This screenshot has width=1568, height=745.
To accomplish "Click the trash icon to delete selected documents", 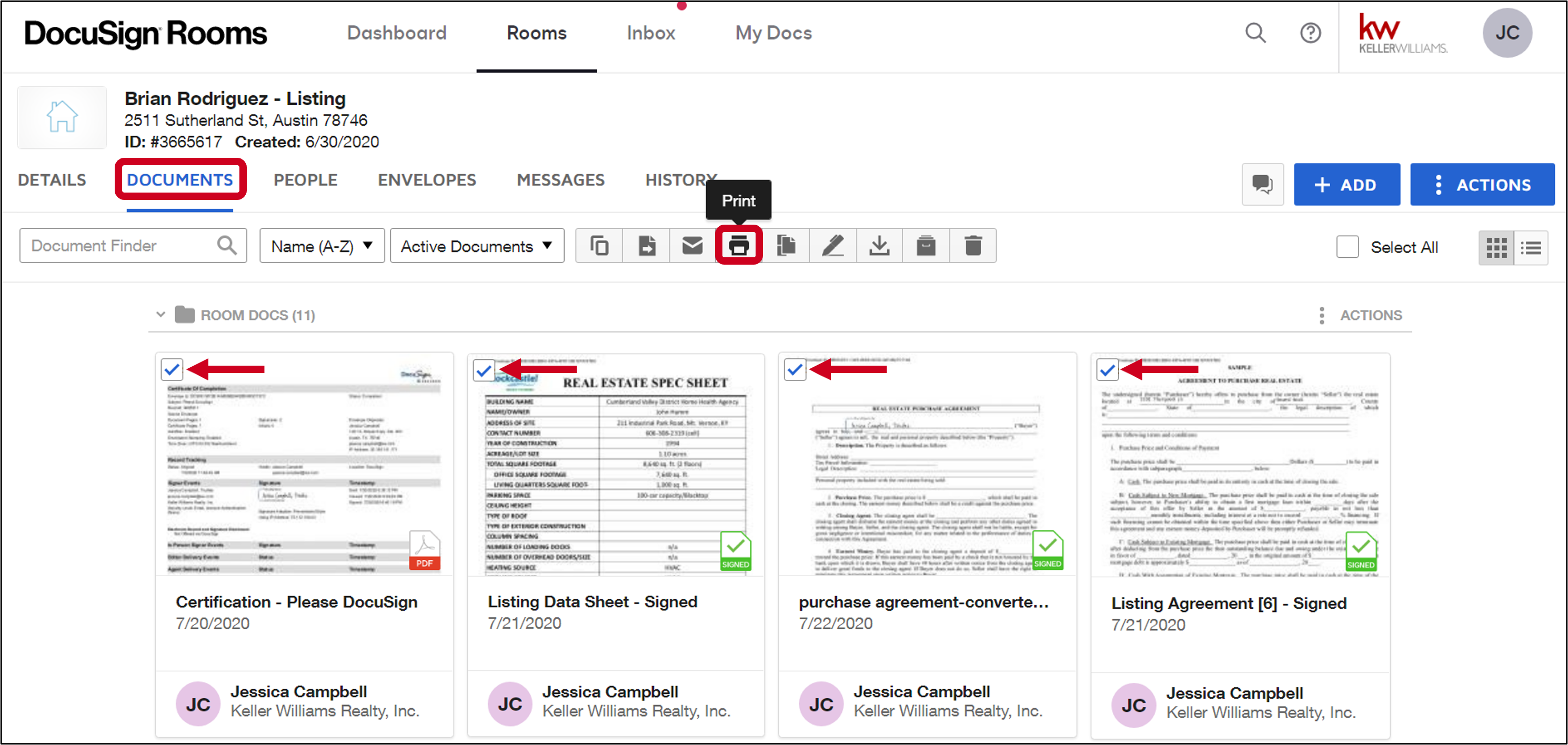I will pyautogui.click(x=973, y=245).
